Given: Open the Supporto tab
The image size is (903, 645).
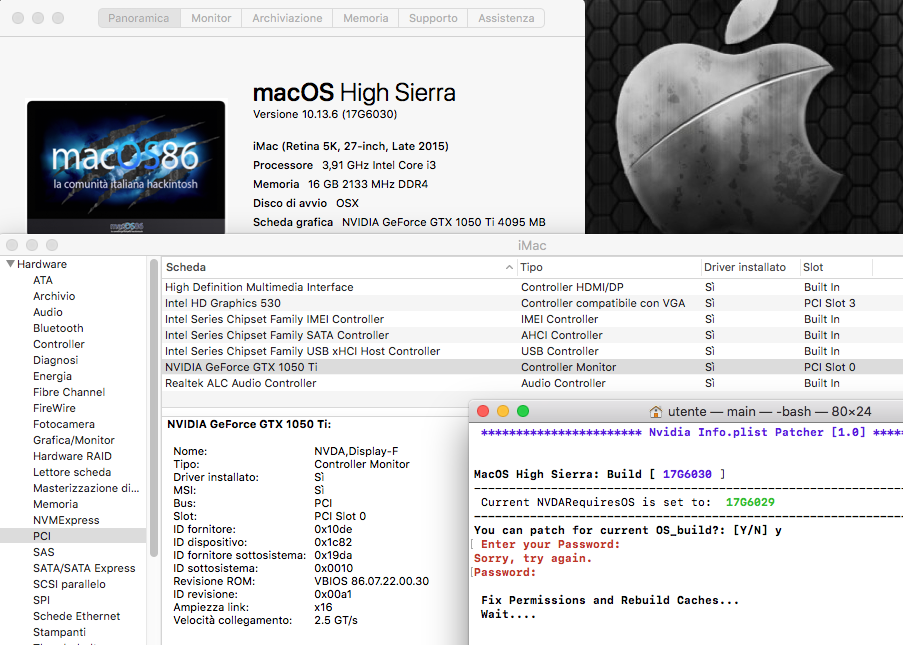Looking at the screenshot, I should 433,18.
